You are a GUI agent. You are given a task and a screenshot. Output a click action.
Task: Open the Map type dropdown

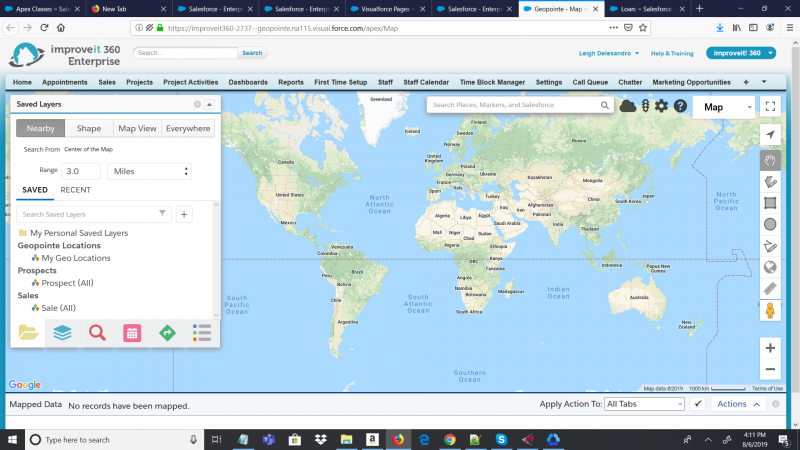[724, 107]
